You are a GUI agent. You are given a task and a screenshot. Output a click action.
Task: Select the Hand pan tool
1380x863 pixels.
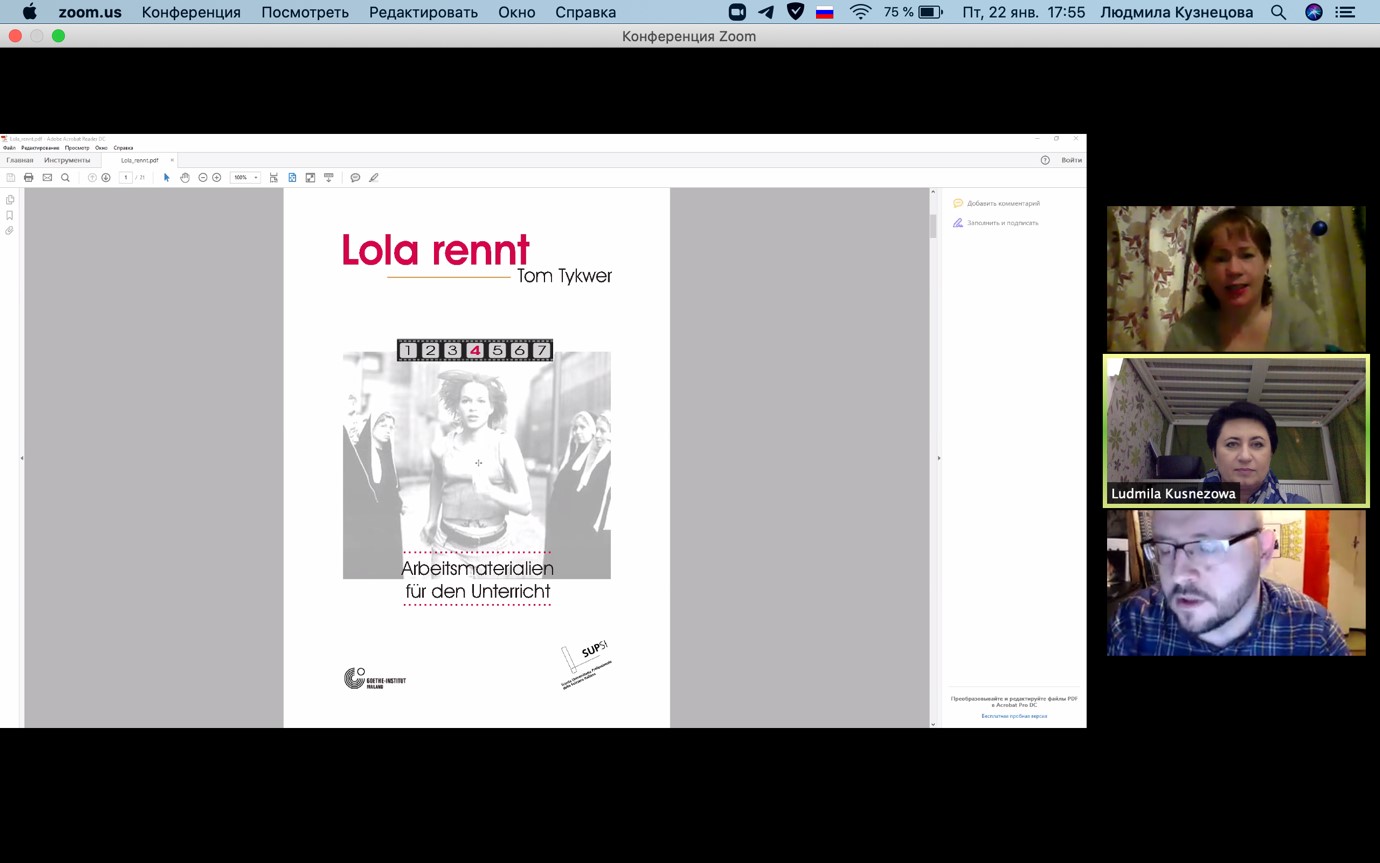coord(185,177)
